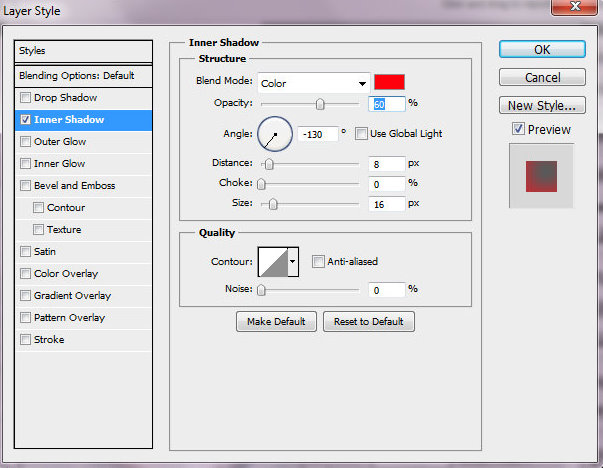Click the Noise percent input field
The height and width of the screenshot is (468, 603).
coord(386,290)
